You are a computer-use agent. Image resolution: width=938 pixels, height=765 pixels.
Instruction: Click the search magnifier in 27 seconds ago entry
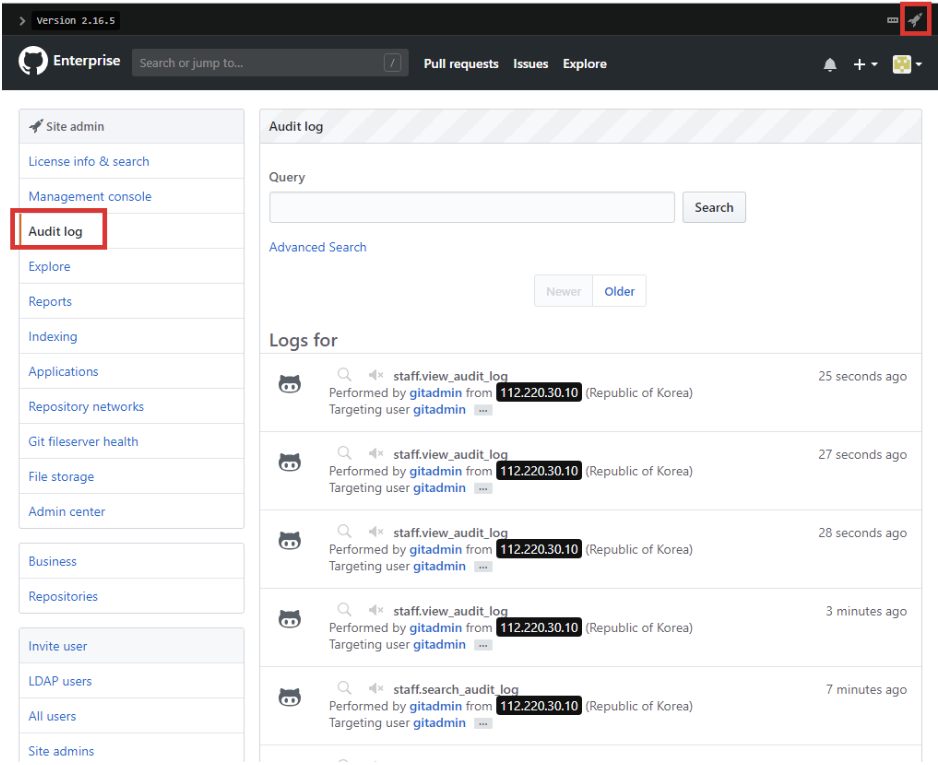(344, 453)
